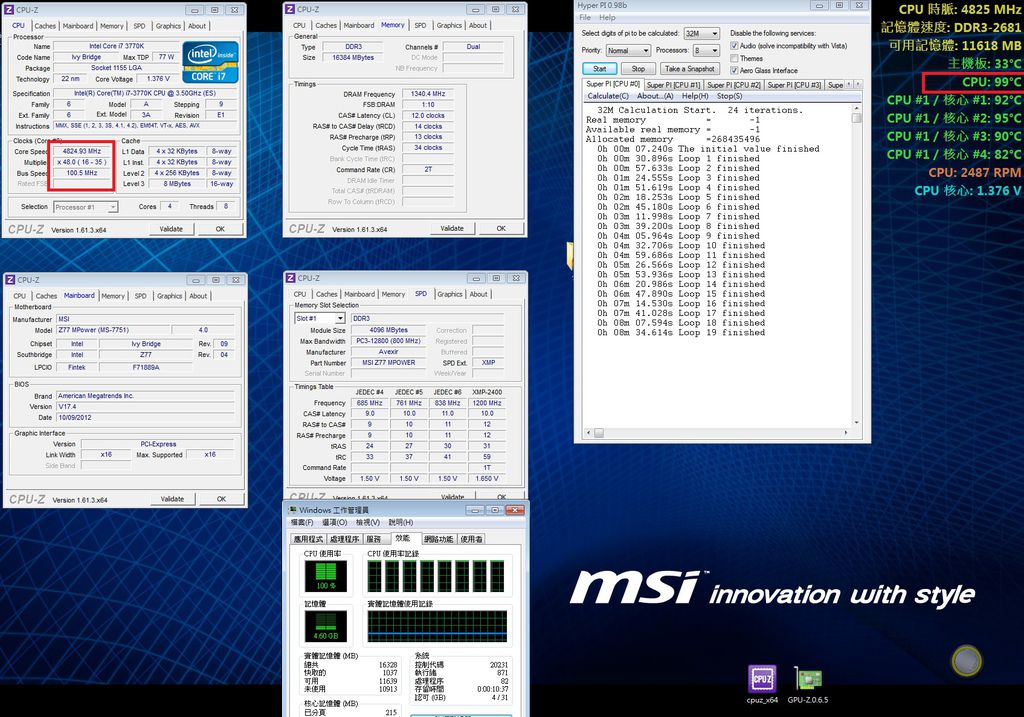Click the "Ivy Bridge" Code Name value
Image resolution: width=1024 pixels, height=717 pixels.
click(x=86, y=57)
